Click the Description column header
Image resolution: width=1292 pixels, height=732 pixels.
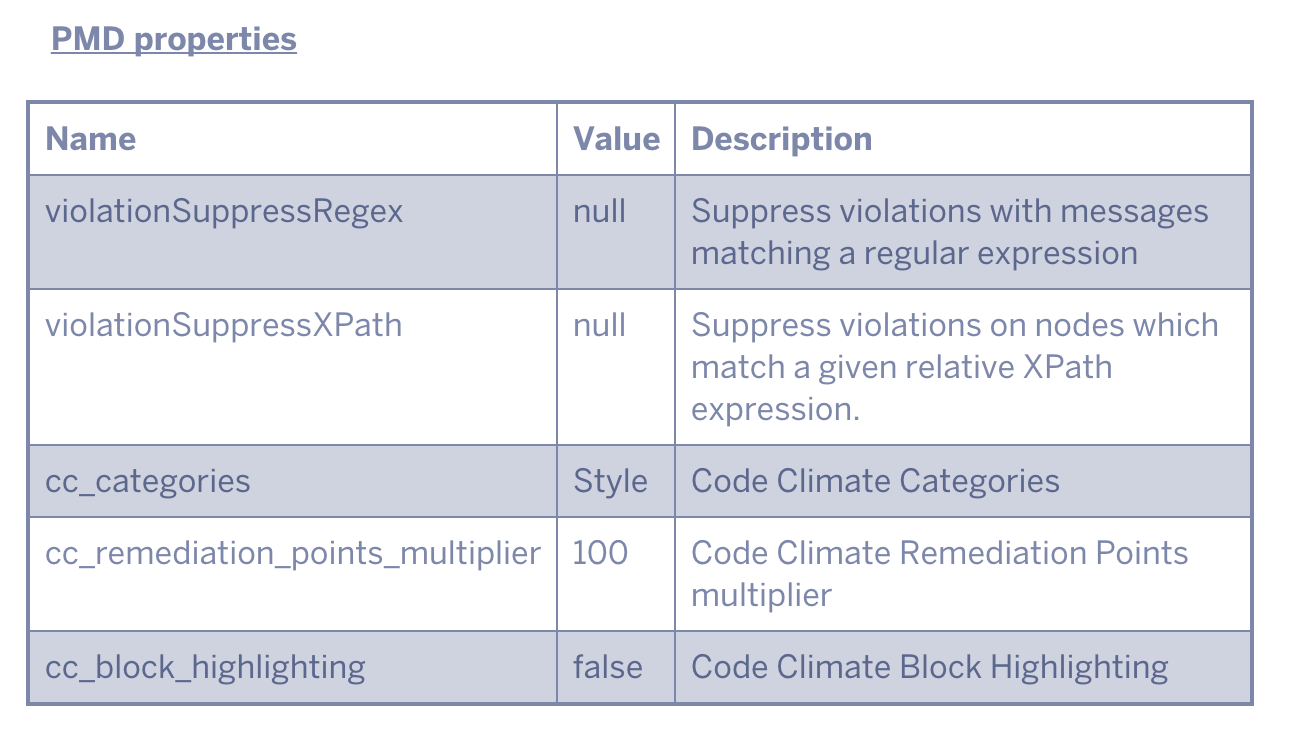782,139
